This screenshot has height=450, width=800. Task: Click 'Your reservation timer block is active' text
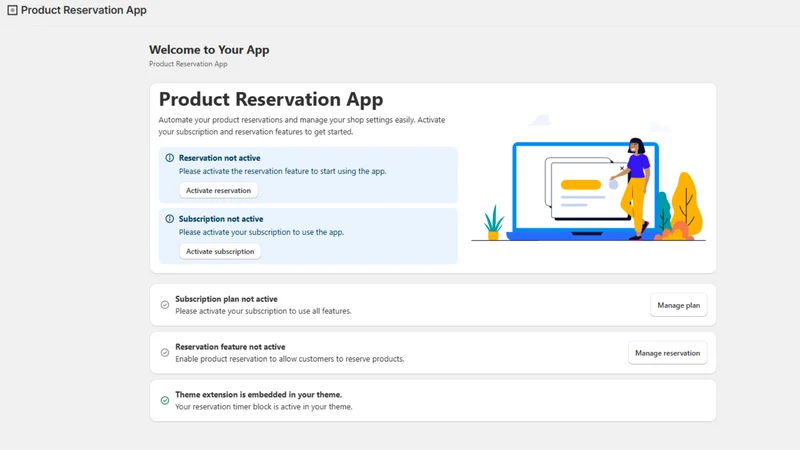coord(264,407)
